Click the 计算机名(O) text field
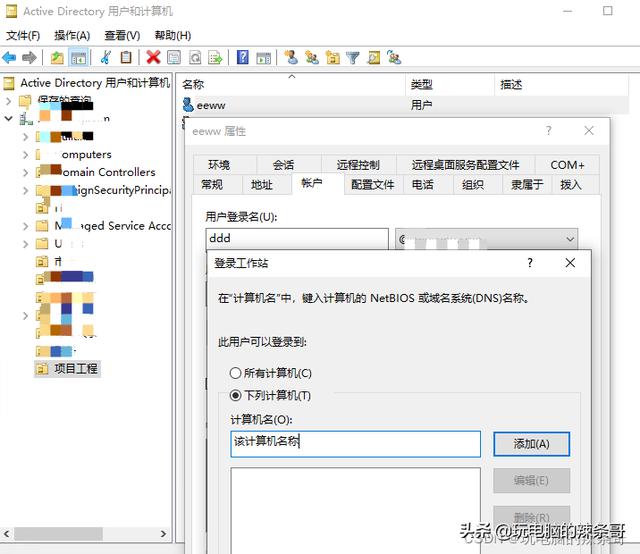This screenshot has height=554, width=640. coord(356,444)
